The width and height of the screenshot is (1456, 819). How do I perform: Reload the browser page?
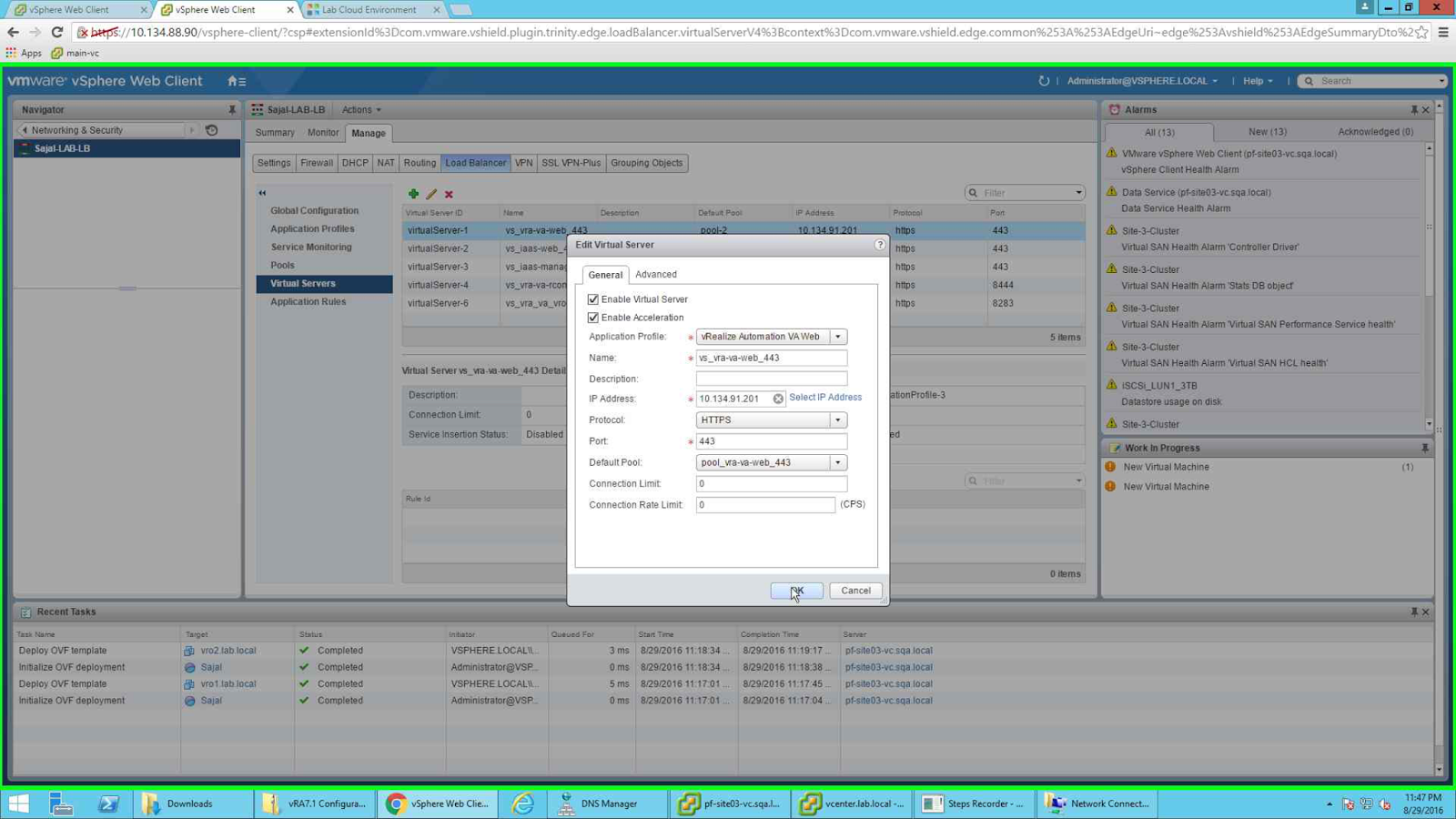56,32
